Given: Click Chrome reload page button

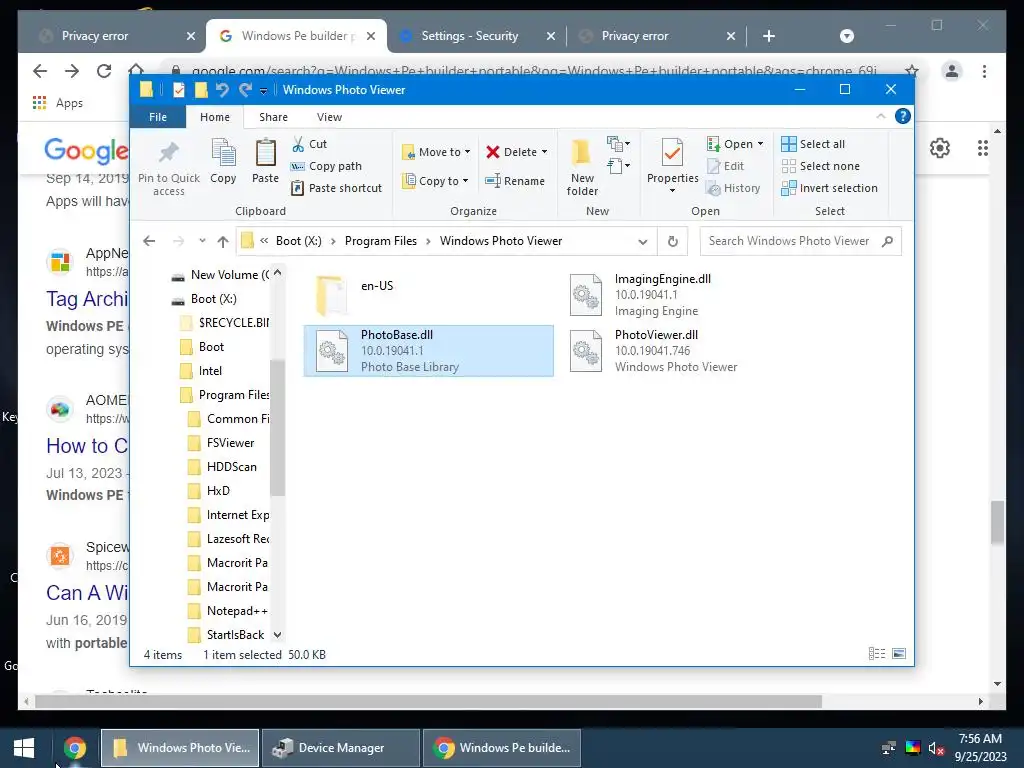Looking at the screenshot, I should coord(104,71).
